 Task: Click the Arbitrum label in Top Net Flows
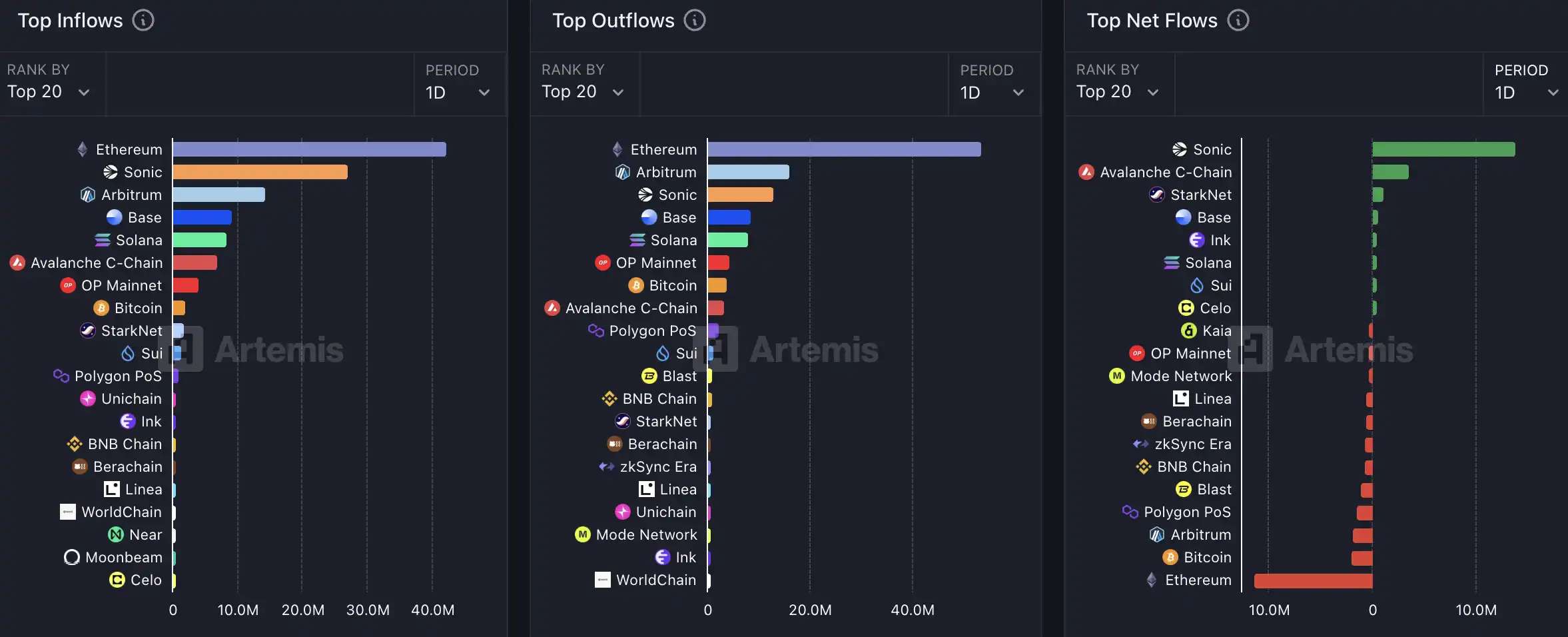(x=1201, y=534)
